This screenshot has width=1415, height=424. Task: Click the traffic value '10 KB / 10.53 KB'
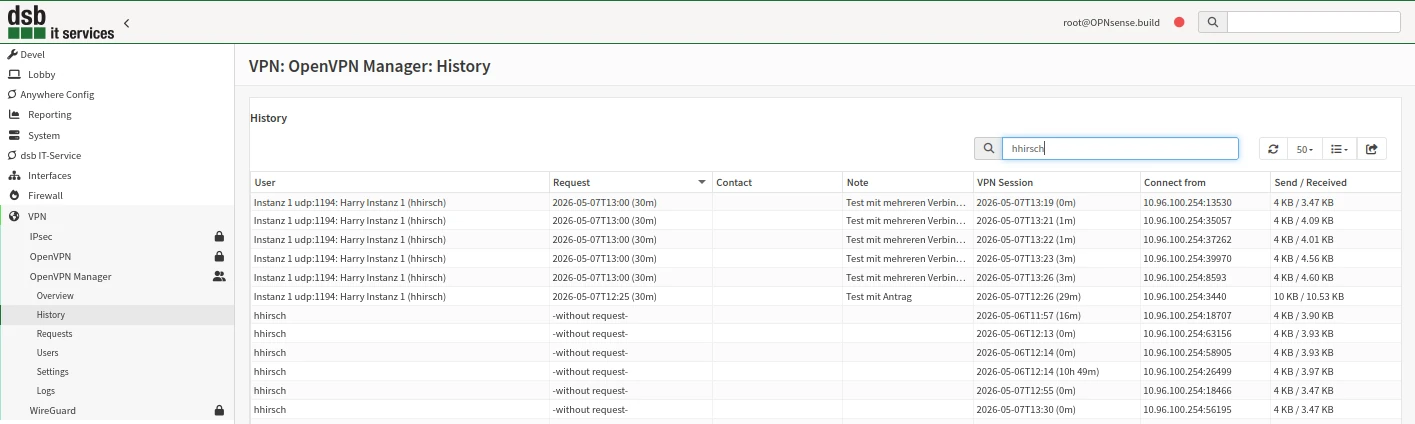click(x=1309, y=297)
